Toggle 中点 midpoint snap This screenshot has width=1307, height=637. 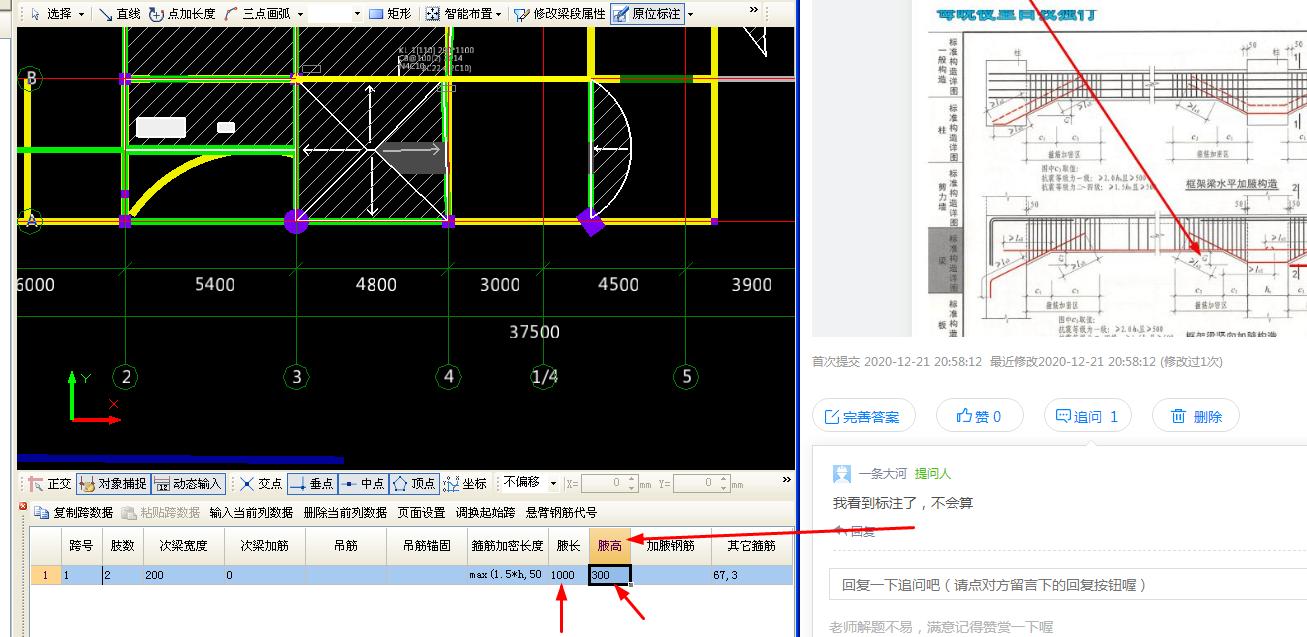tap(362, 484)
